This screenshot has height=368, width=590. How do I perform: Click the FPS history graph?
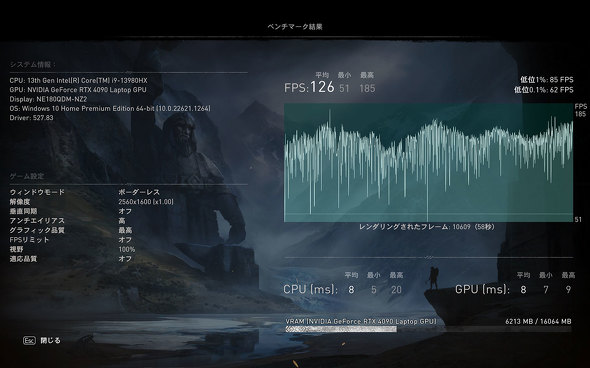pos(429,163)
